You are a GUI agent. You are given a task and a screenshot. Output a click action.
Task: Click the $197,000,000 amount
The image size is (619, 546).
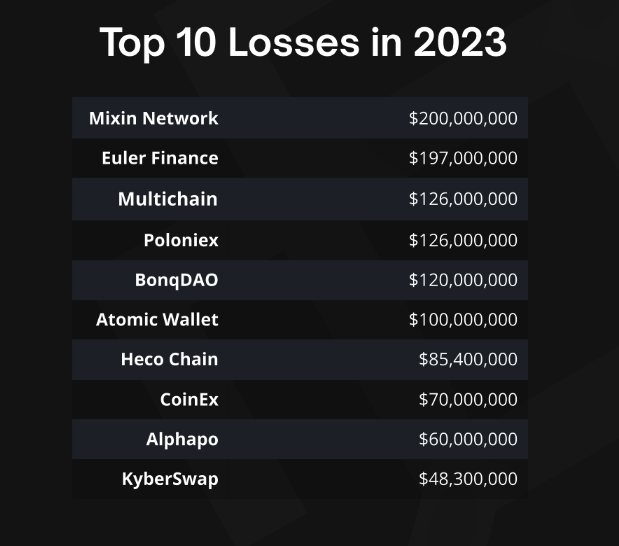click(x=463, y=158)
